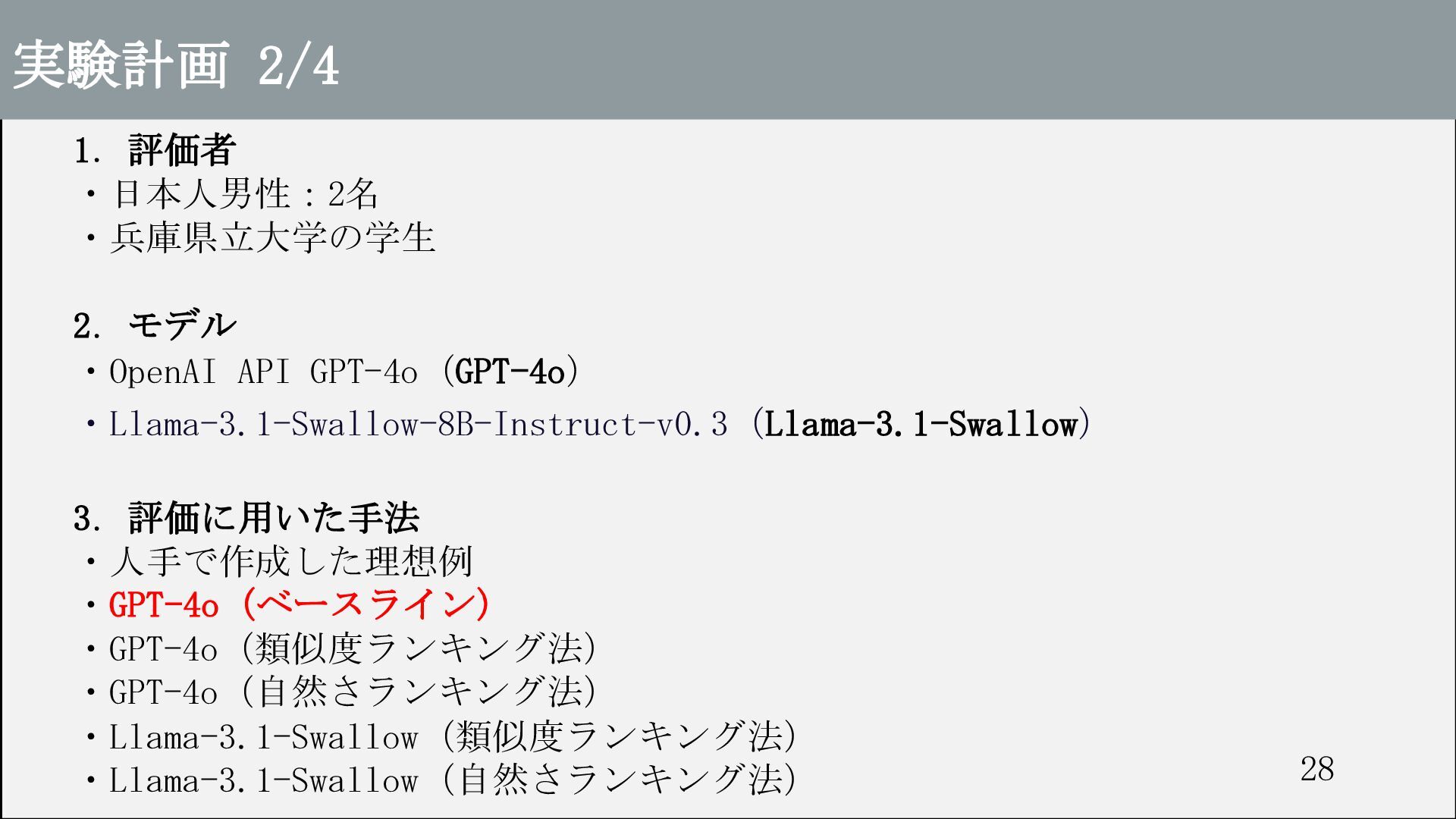This screenshot has width=1456, height=819.
Task: Click the bullet dot before 日本人男性
Action: pos(91,196)
